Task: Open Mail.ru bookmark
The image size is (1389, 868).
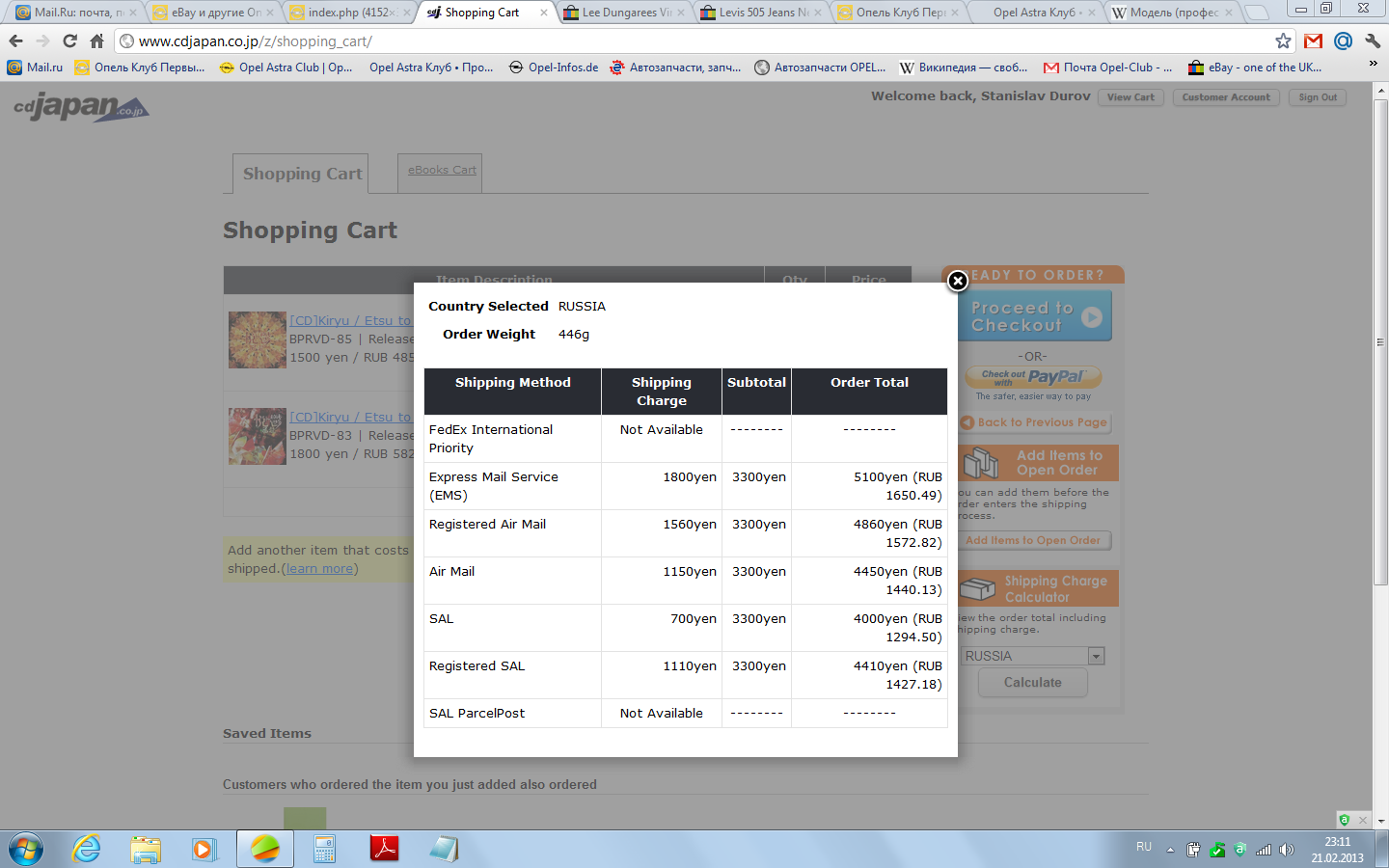Action: click(x=35, y=68)
